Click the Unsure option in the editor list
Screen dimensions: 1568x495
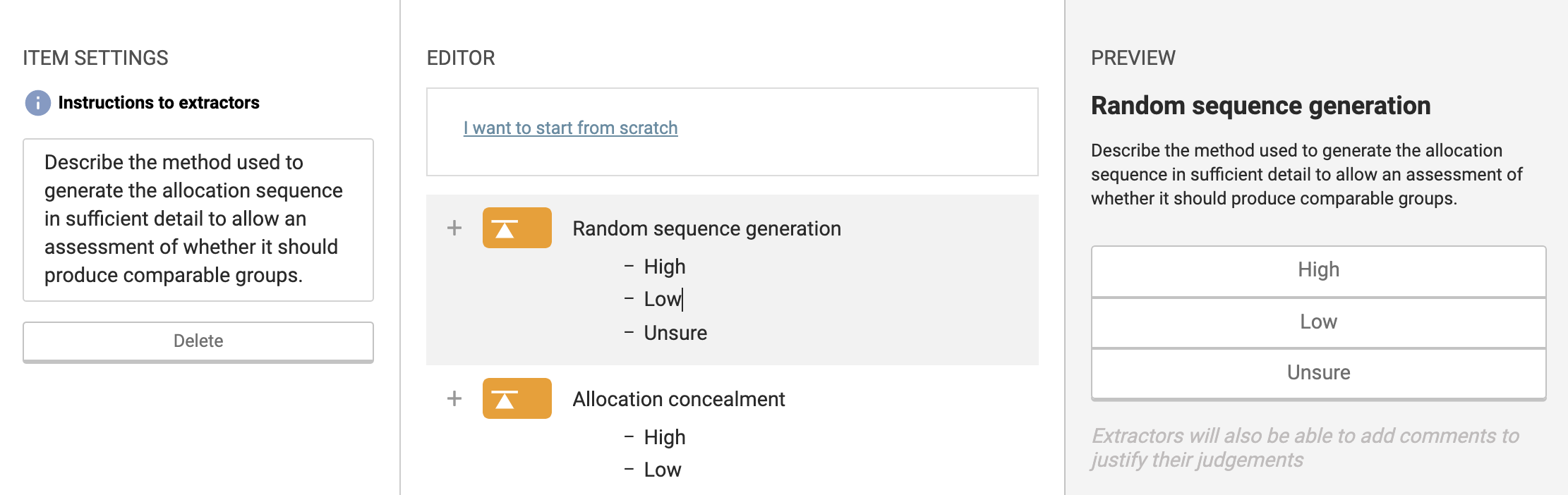(x=675, y=333)
